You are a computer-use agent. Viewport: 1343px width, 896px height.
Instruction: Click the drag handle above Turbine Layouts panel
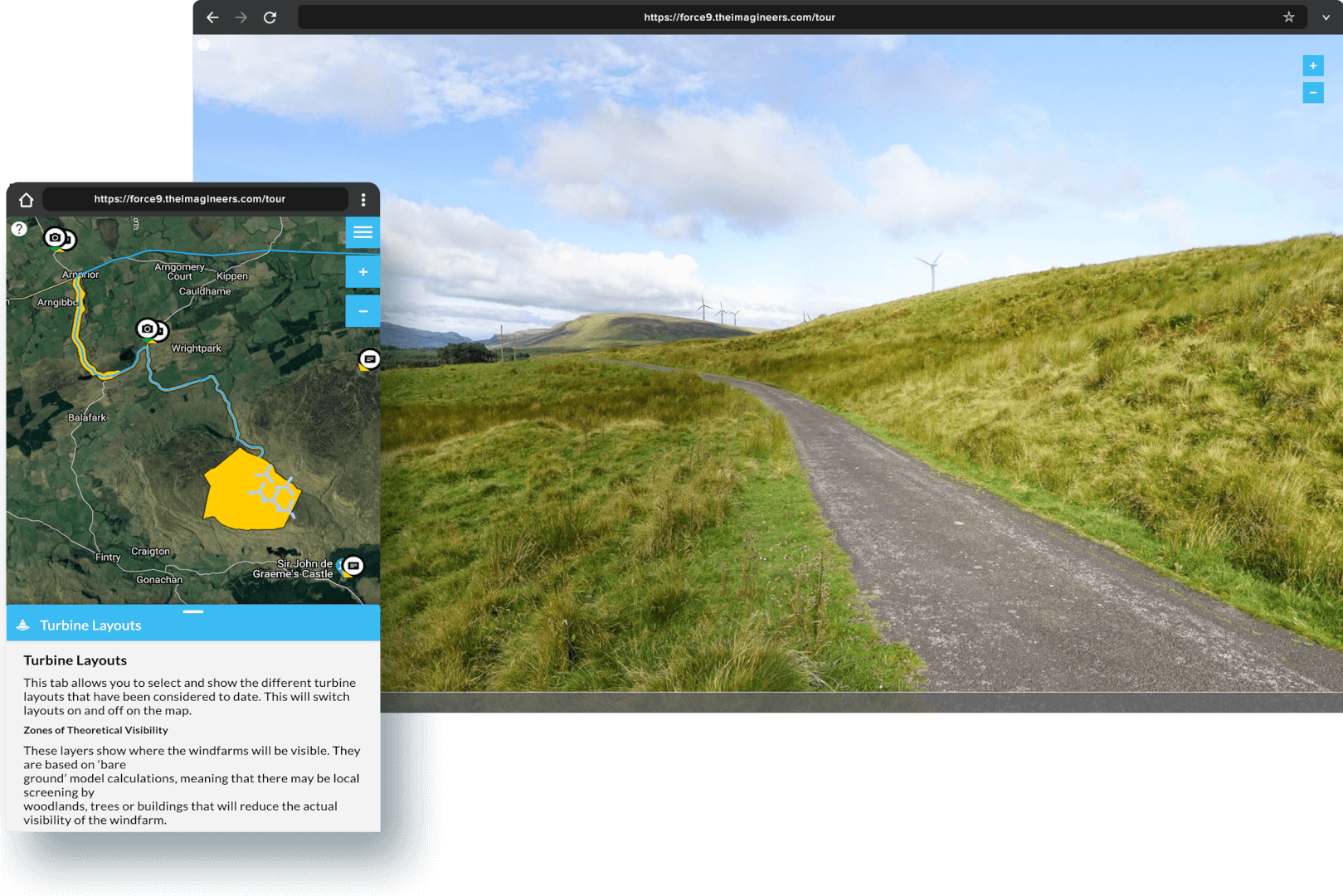tap(193, 611)
